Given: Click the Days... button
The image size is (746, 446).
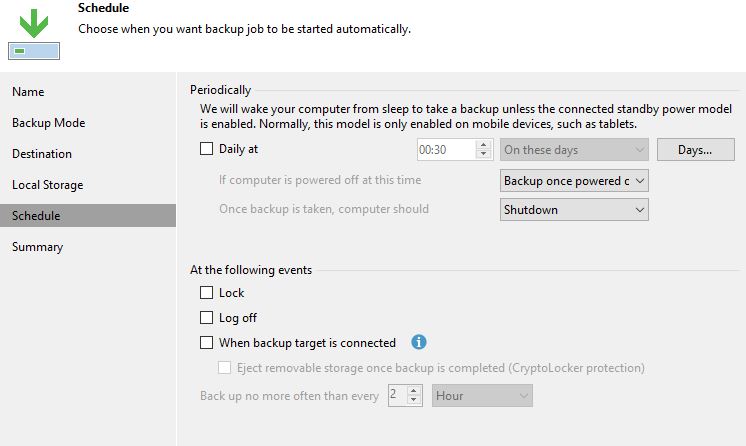Looking at the screenshot, I should (x=695, y=150).
